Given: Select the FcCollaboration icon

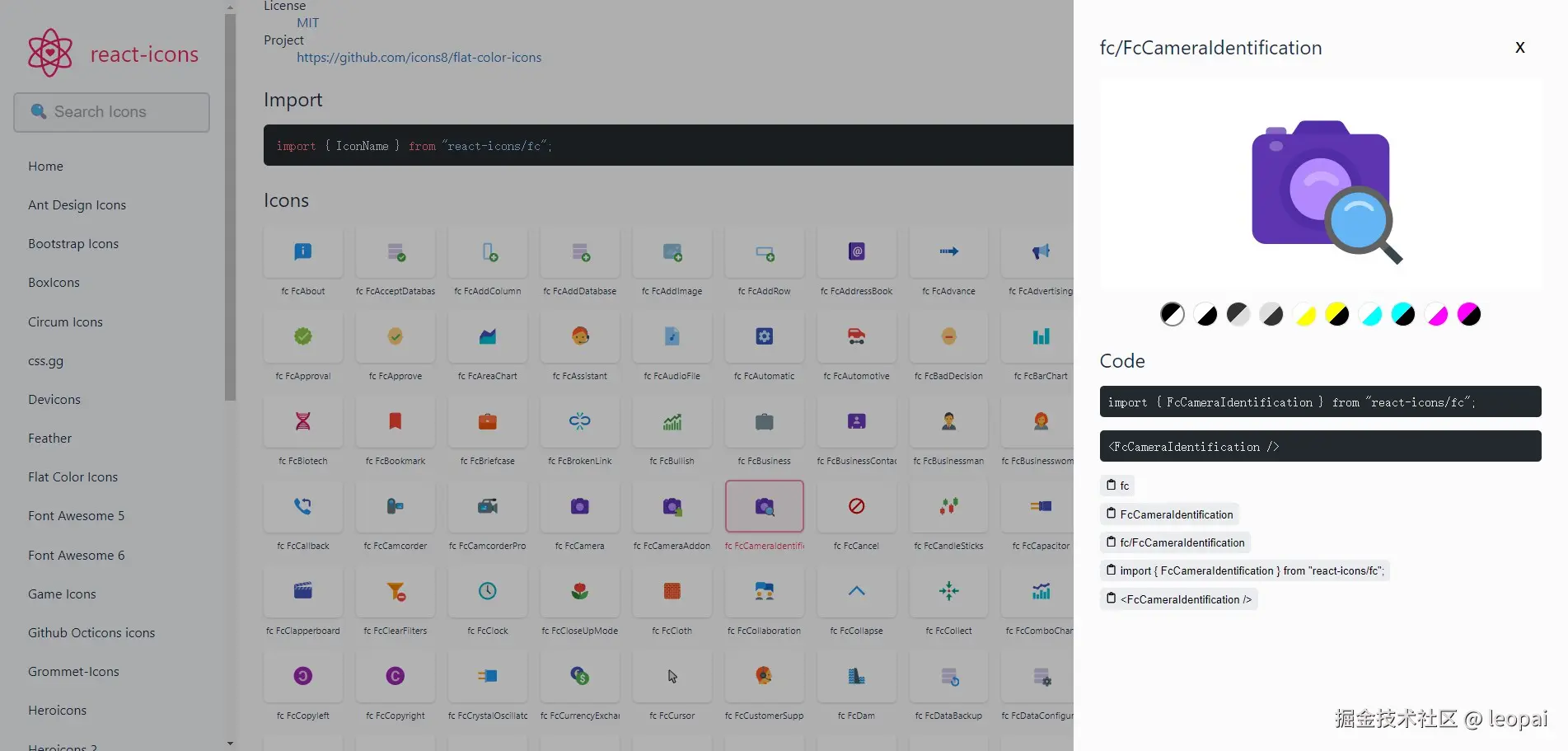Looking at the screenshot, I should (x=765, y=592).
